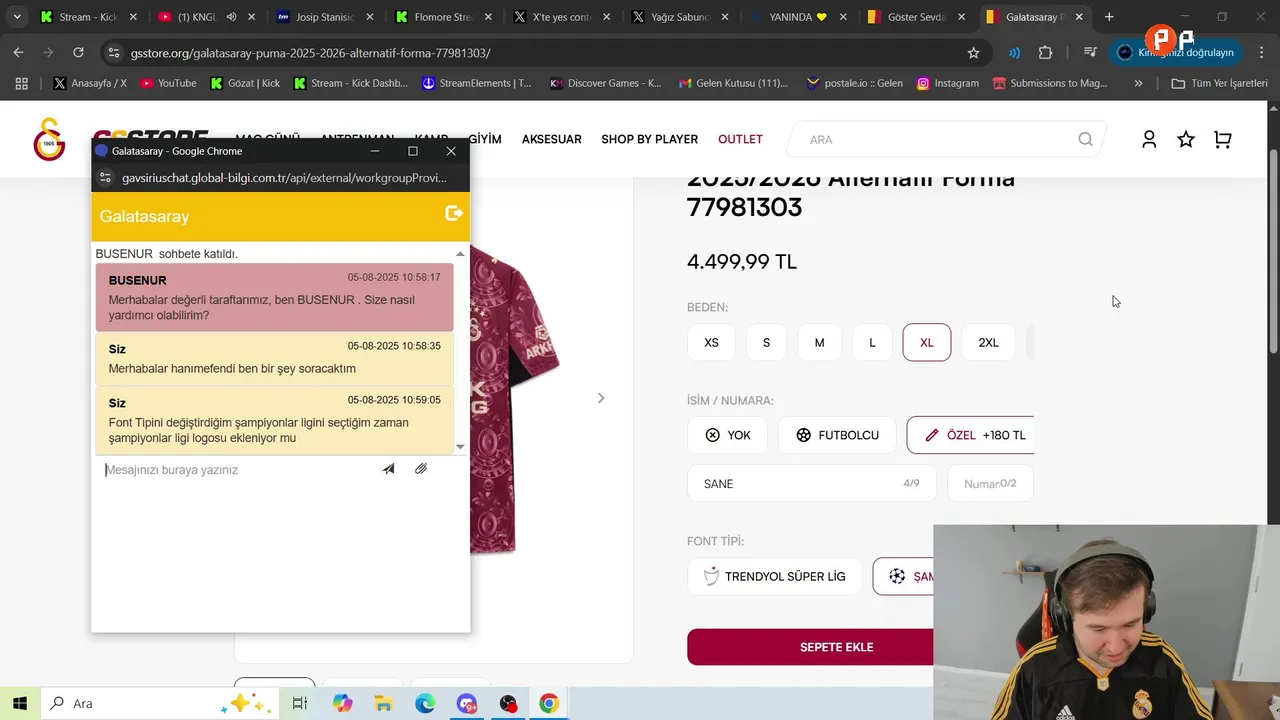
Task: Open Google Chrome from the taskbar
Action: pos(548,704)
